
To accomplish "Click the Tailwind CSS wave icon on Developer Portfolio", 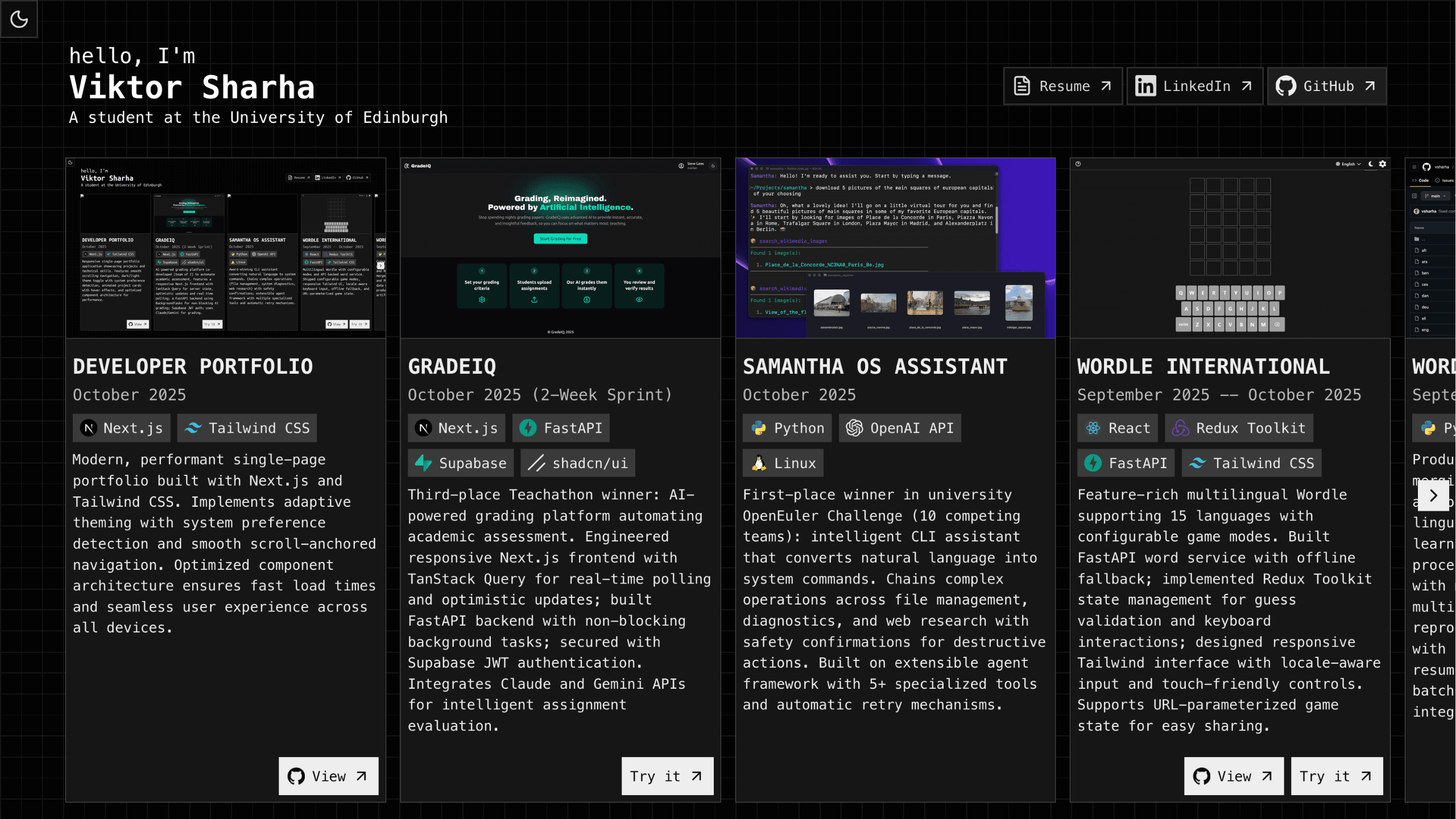I will (193, 428).
